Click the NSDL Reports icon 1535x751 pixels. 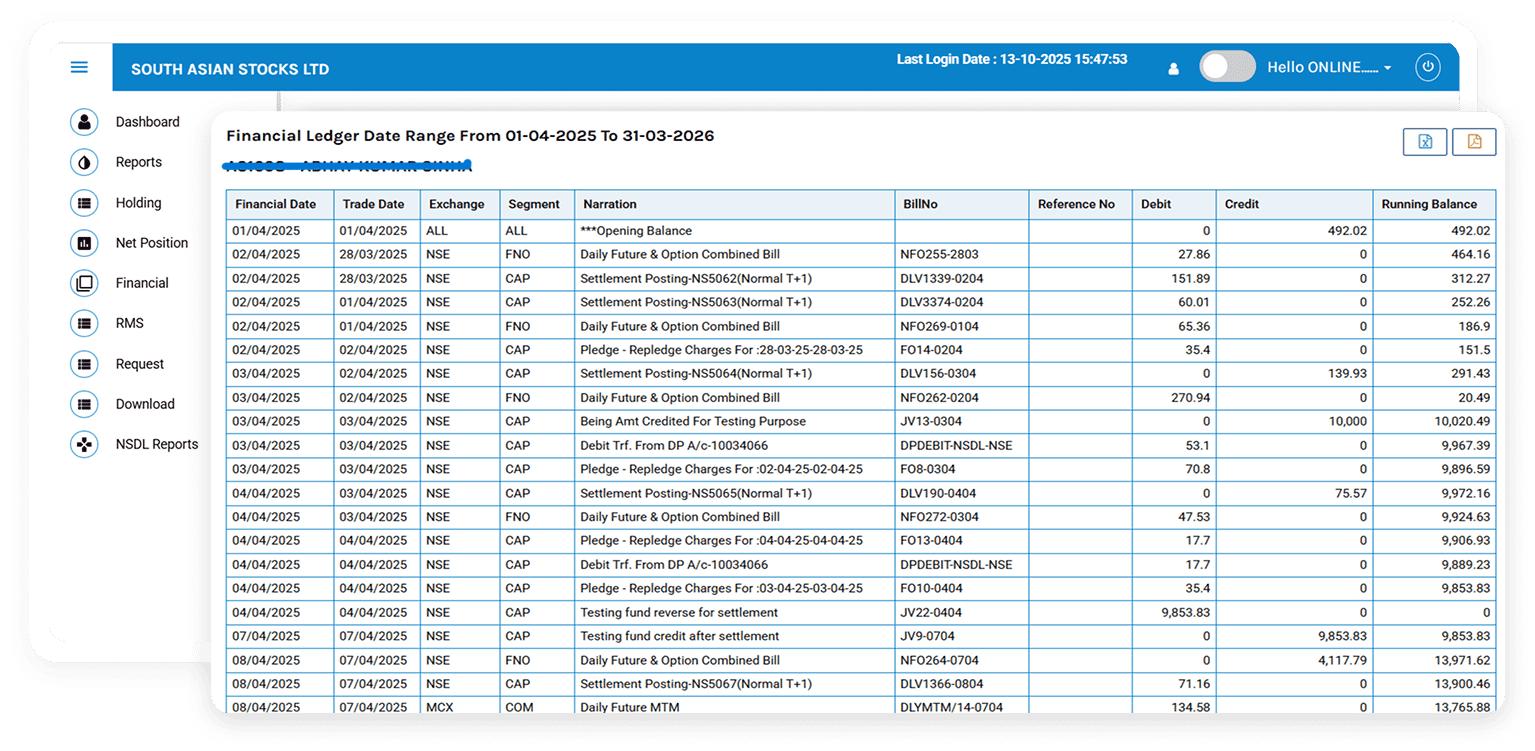coord(84,445)
